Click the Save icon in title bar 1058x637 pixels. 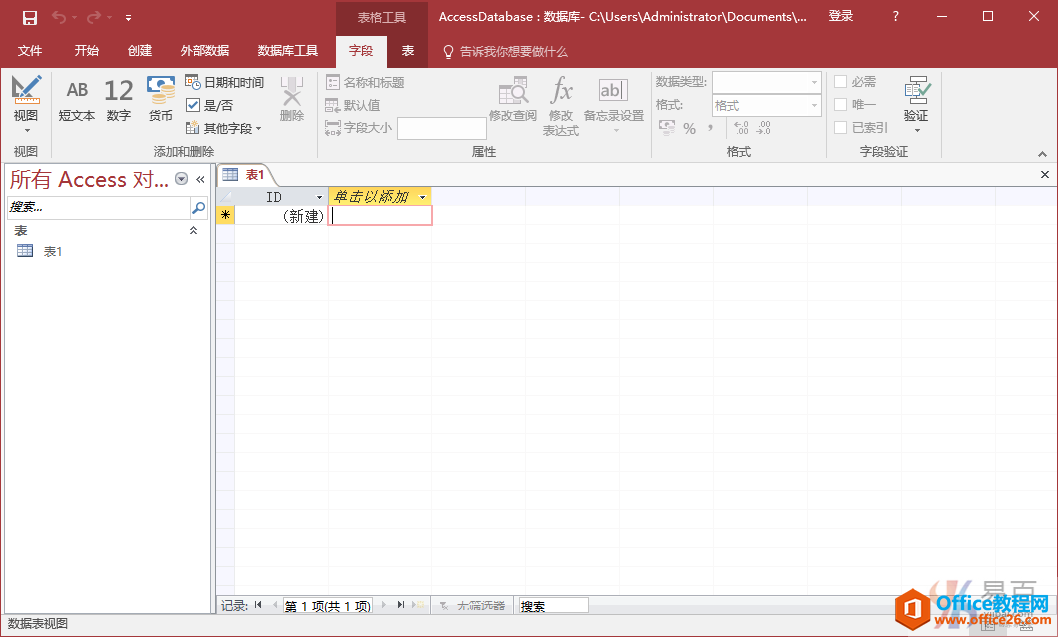tap(30, 17)
